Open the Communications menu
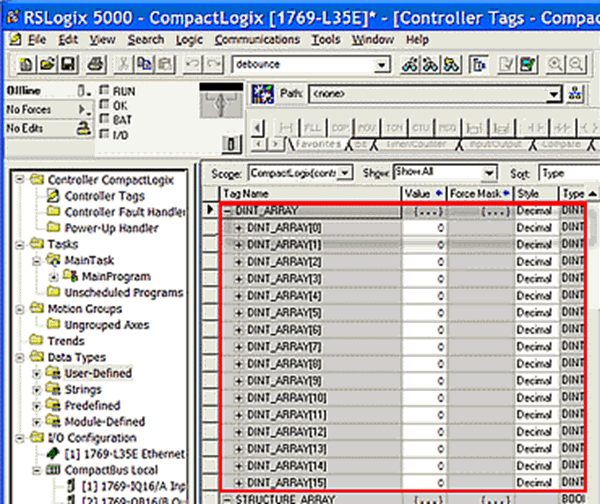The height and width of the screenshot is (504, 600). tap(257, 39)
